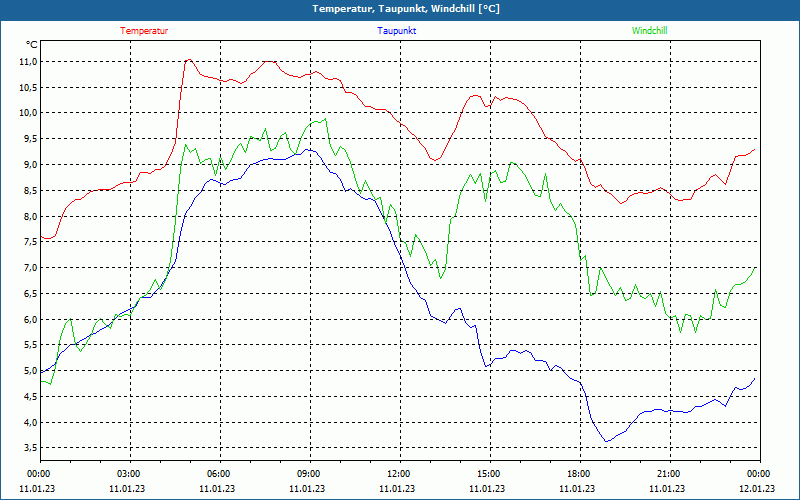The width and height of the screenshot is (800, 500).
Task: Click the '5,5' y-axis tick label
Action: [x=30, y=345]
